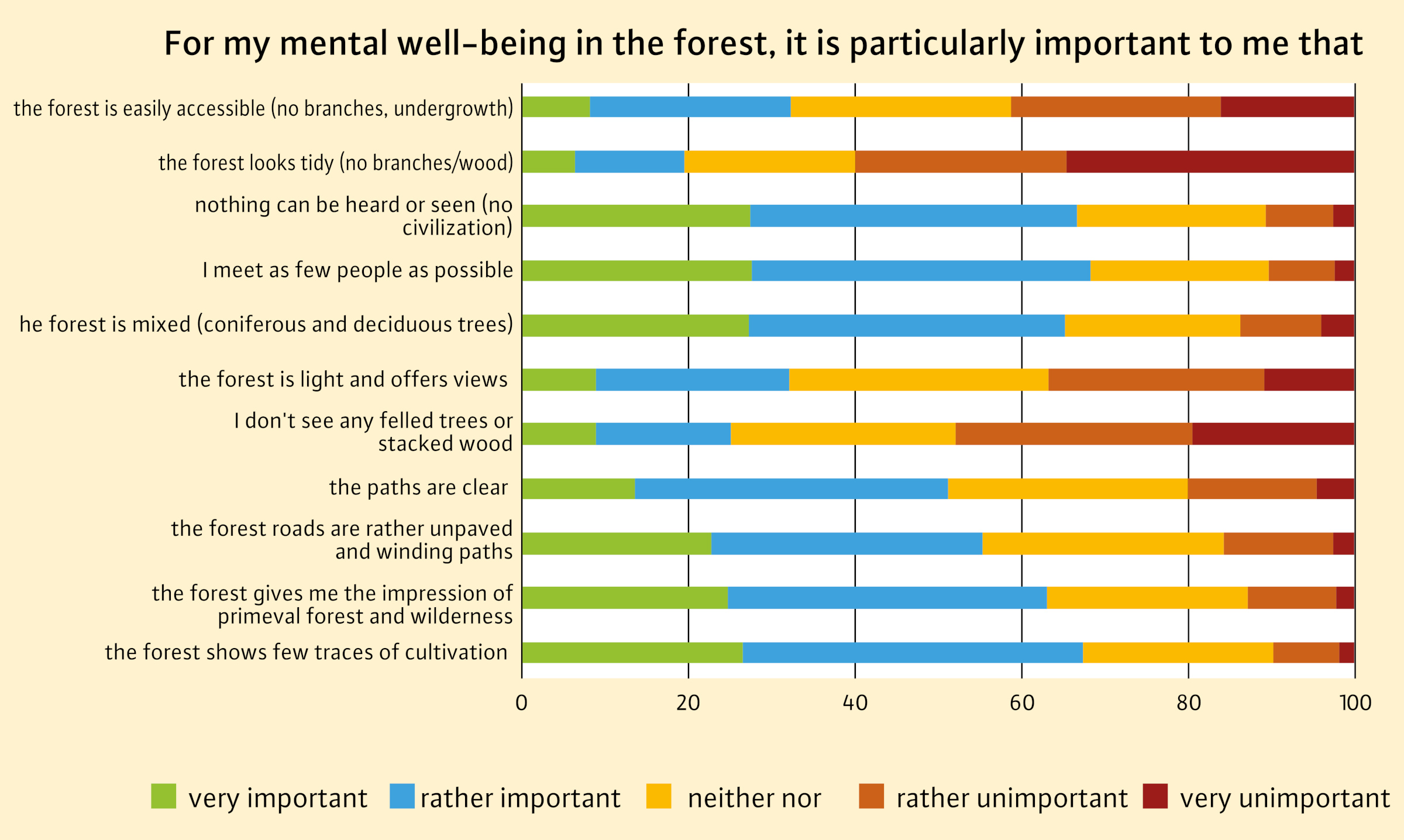Click the 'primeval forest and wilderness' row label
Screen dimensions: 1404x840
tap(332, 605)
